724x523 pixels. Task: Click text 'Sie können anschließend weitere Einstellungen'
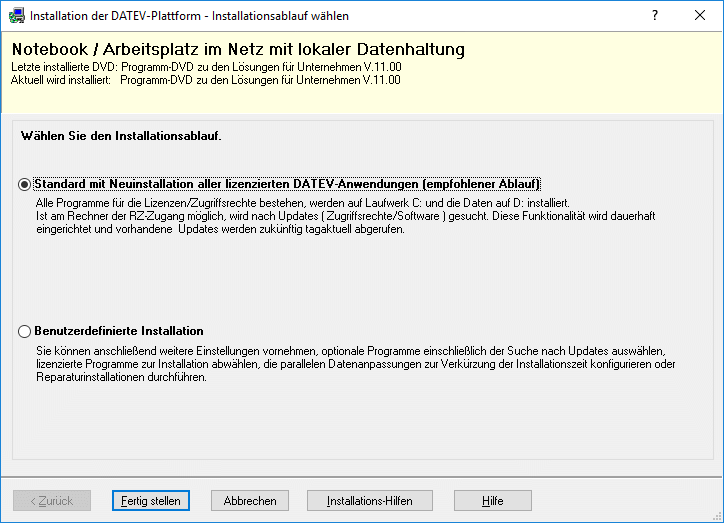[351, 351]
